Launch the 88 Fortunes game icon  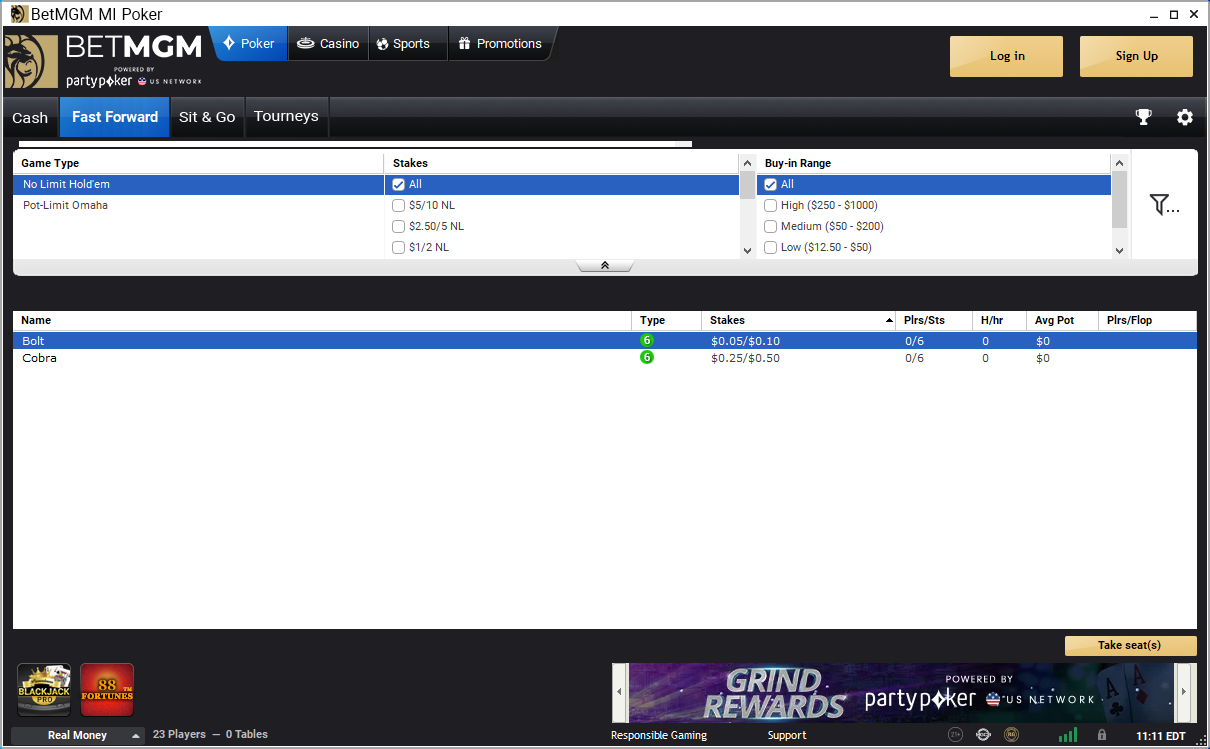tap(107, 690)
